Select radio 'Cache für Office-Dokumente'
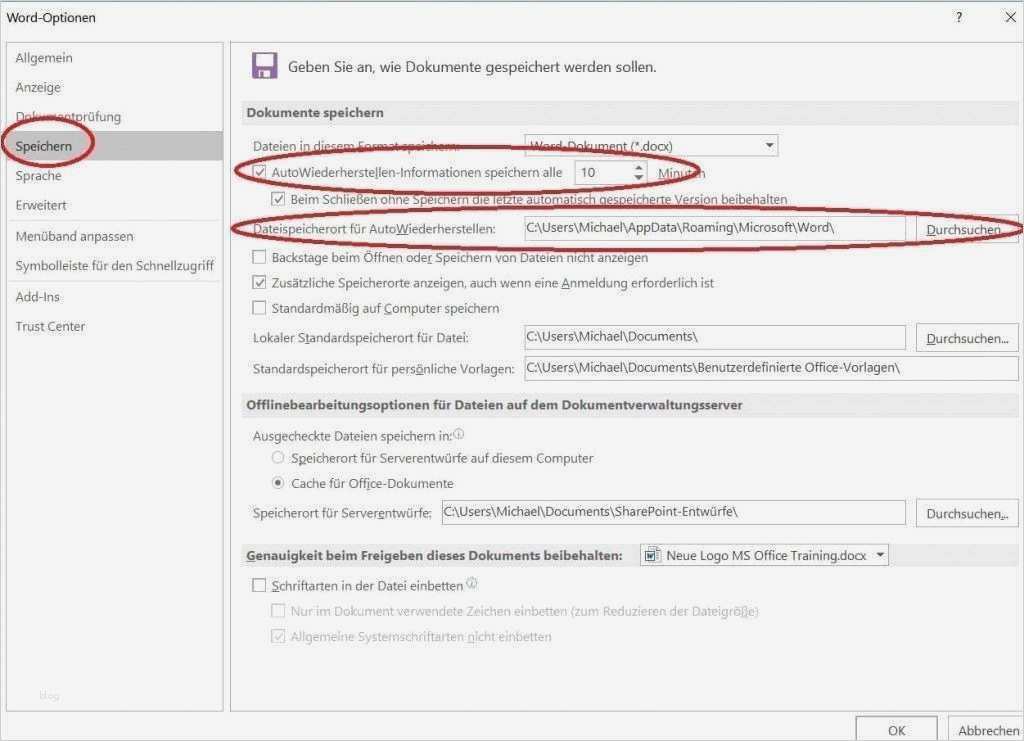The height and width of the screenshot is (741, 1024). [x=277, y=482]
